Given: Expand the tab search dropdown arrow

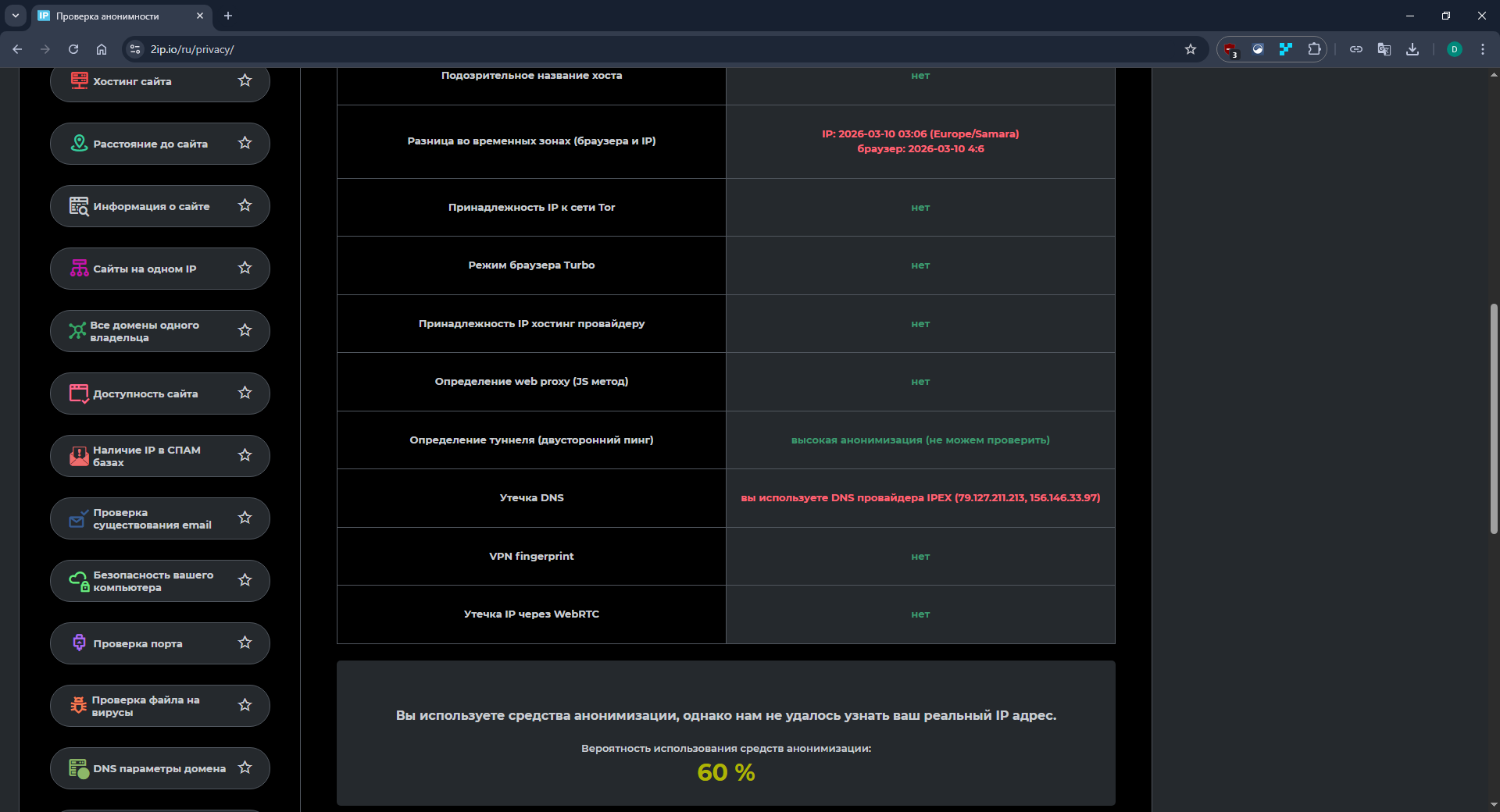Looking at the screenshot, I should pyautogui.click(x=15, y=16).
